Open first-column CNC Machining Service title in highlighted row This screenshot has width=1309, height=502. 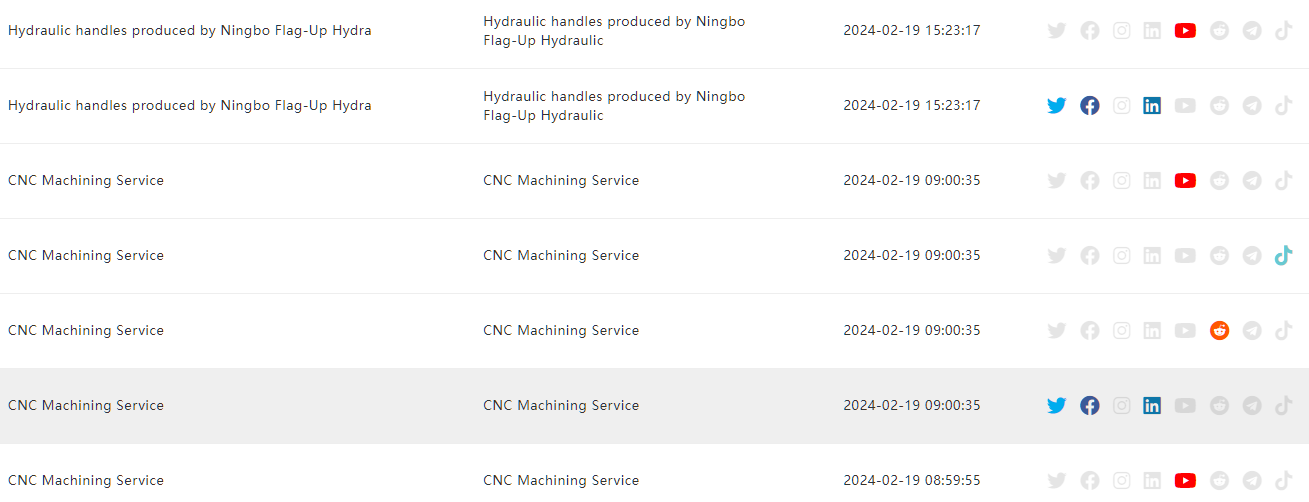(86, 406)
